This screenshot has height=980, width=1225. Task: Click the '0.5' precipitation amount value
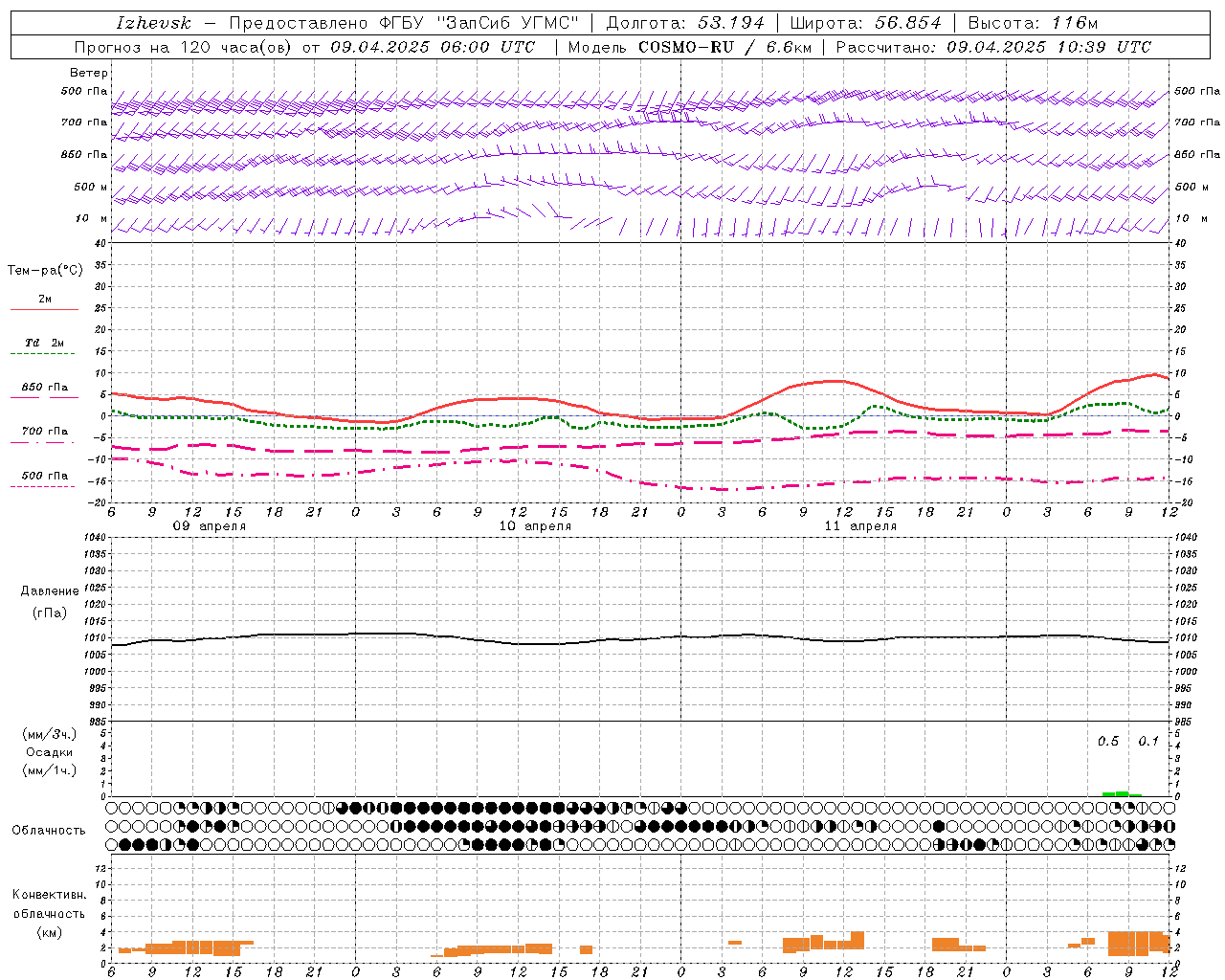1108,741
